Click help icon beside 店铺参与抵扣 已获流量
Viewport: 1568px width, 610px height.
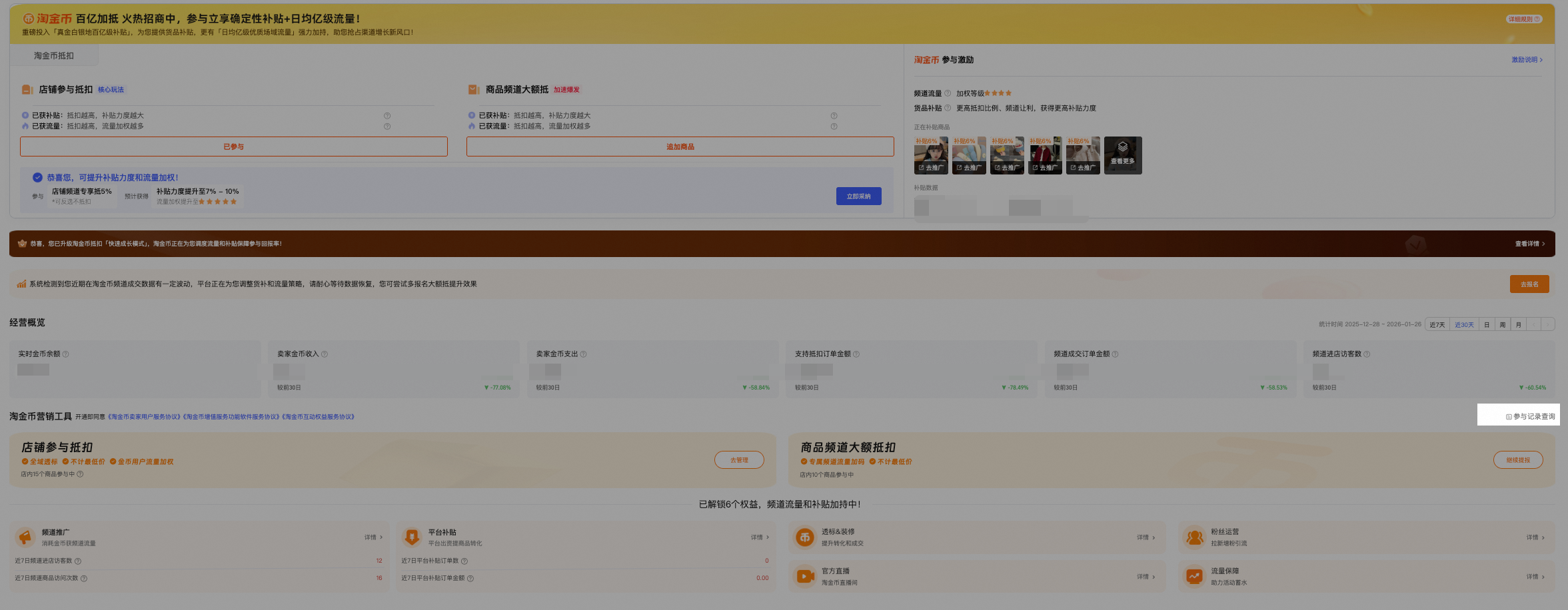pyautogui.click(x=387, y=127)
